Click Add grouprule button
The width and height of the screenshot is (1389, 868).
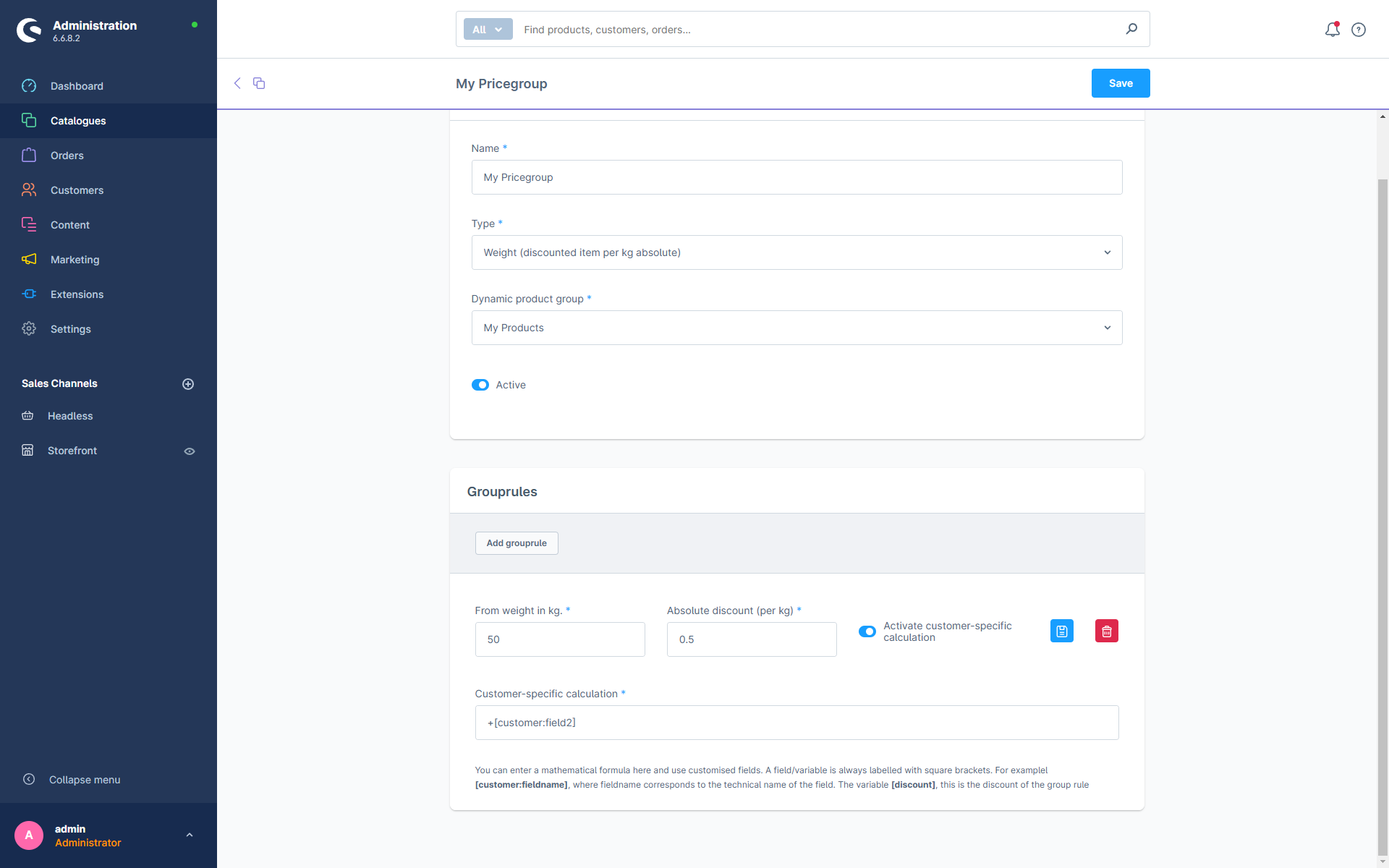(517, 543)
